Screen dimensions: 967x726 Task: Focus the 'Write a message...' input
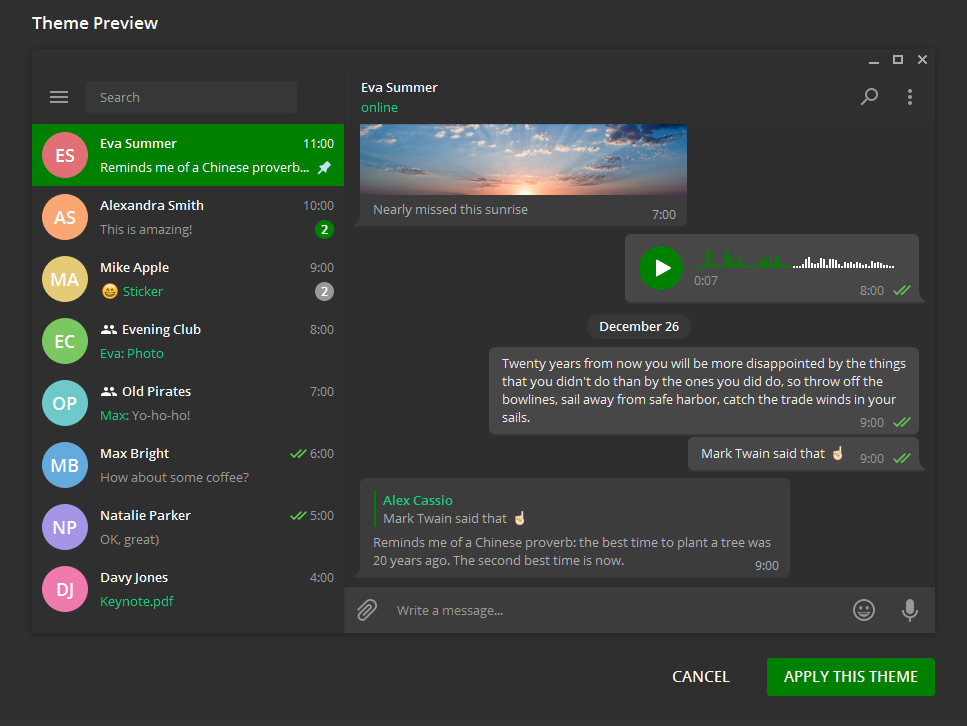click(610, 610)
